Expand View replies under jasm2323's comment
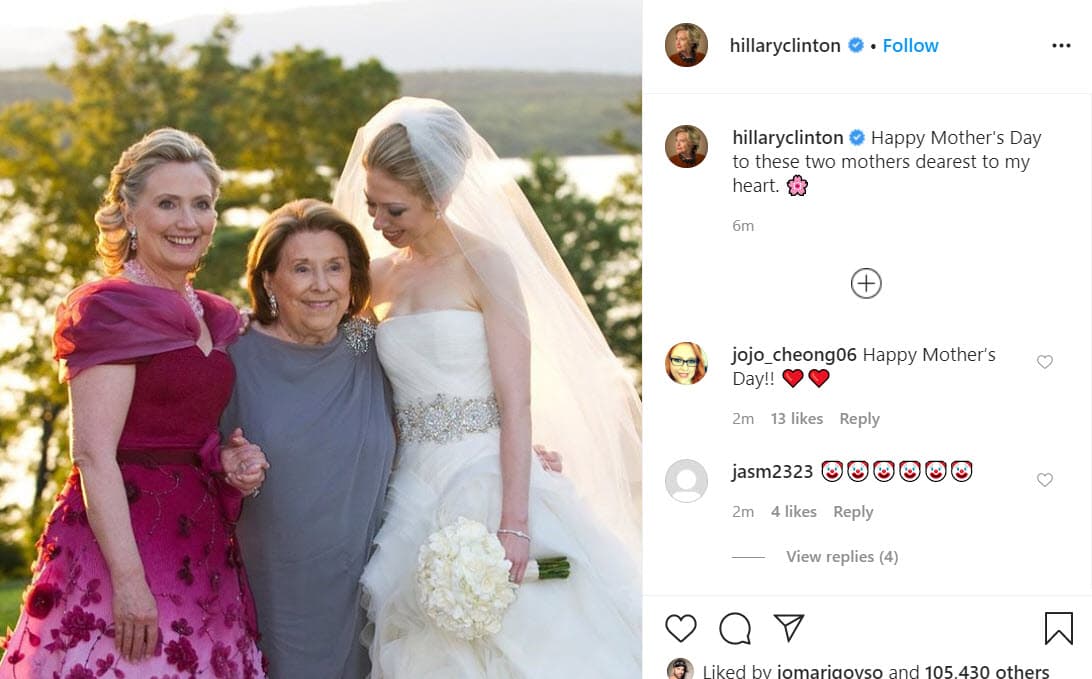 coord(841,556)
